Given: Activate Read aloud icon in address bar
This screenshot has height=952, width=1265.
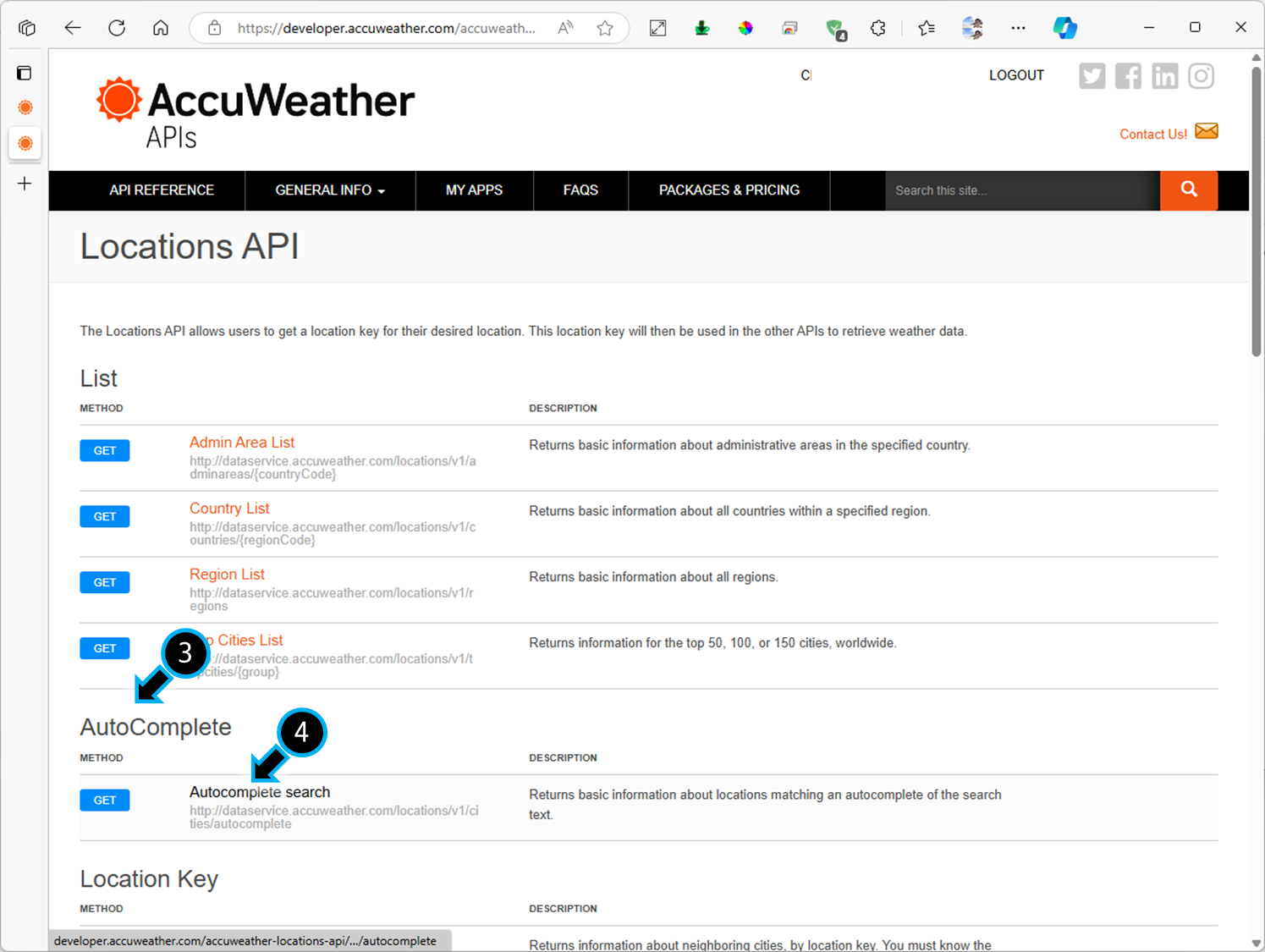Looking at the screenshot, I should 565,28.
